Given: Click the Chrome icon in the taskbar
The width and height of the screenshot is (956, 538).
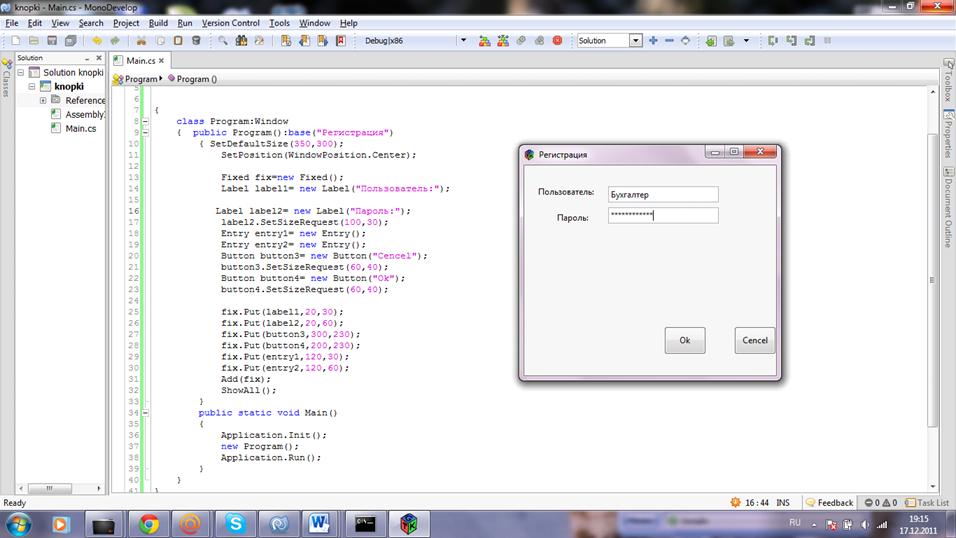Looking at the screenshot, I should pos(148,522).
